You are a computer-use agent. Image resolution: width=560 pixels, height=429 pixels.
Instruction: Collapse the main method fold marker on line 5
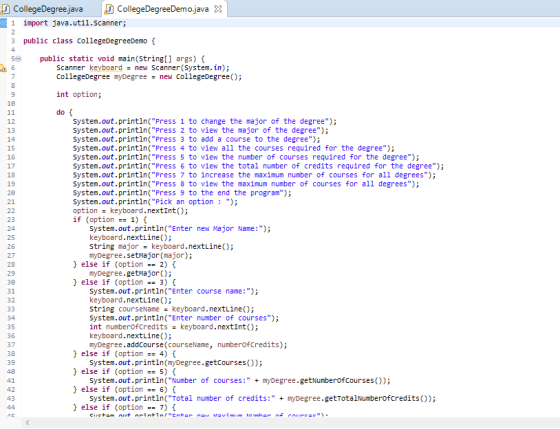[18, 59]
